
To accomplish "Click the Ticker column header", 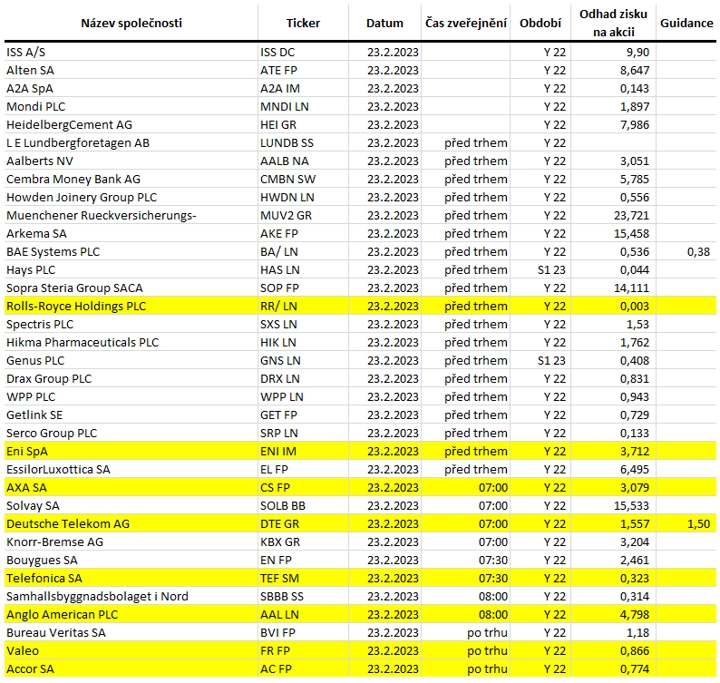I will point(303,23).
